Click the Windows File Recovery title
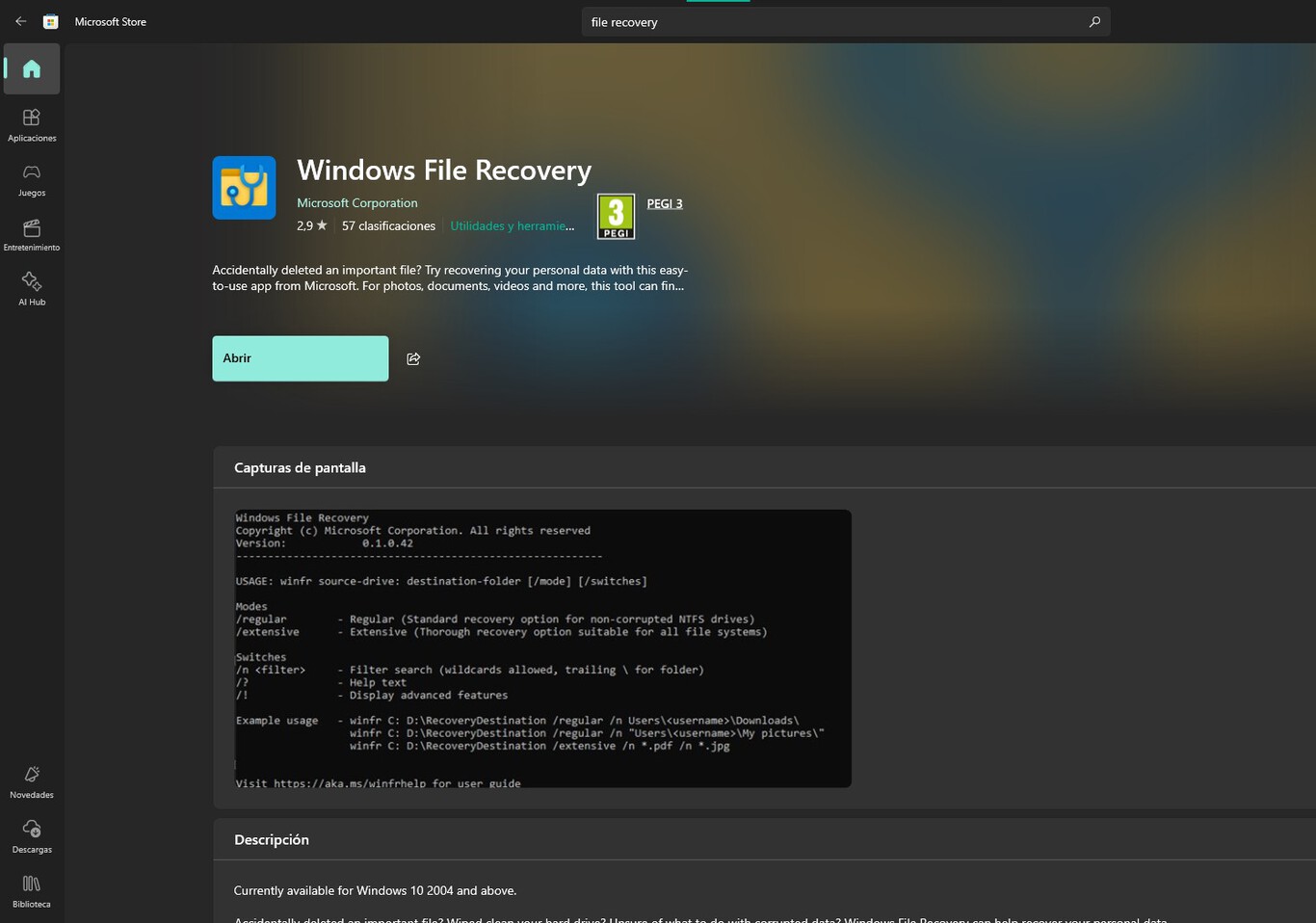The height and width of the screenshot is (923, 1316). click(x=444, y=171)
